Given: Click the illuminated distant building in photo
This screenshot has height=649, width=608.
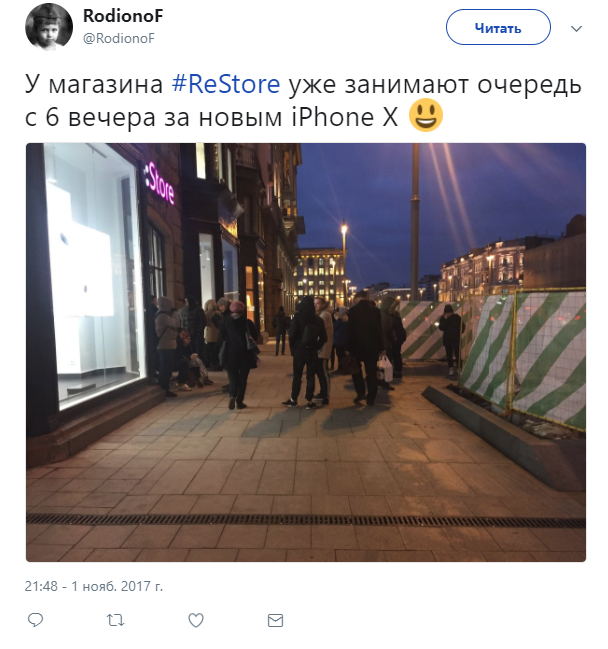Looking at the screenshot, I should pos(322,275).
